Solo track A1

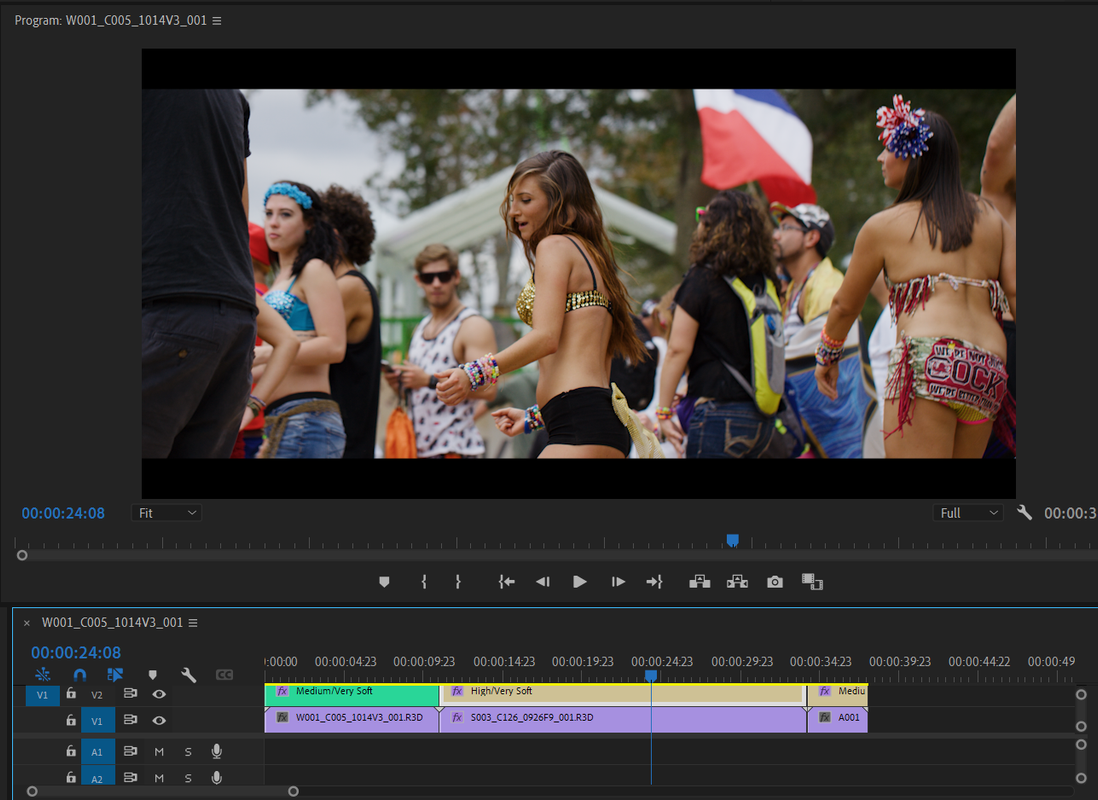pyautogui.click(x=188, y=752)
